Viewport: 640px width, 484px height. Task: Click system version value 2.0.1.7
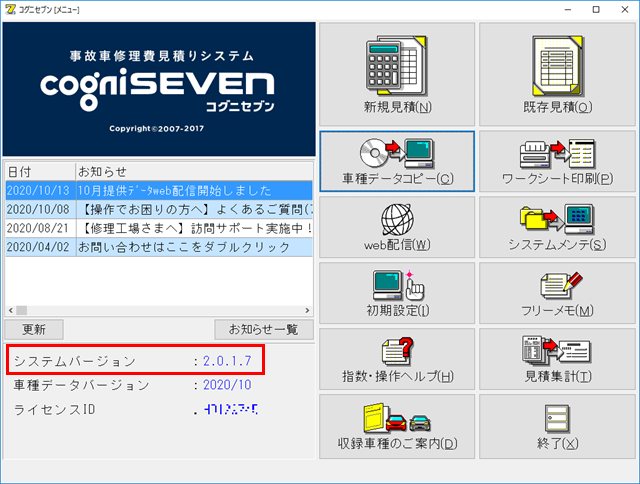point(227,361)
